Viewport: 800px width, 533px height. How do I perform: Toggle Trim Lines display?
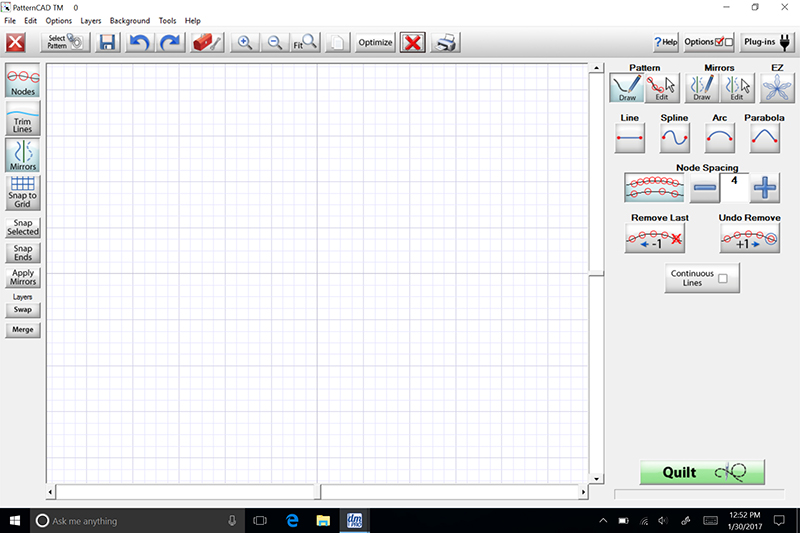pos(23,118)
